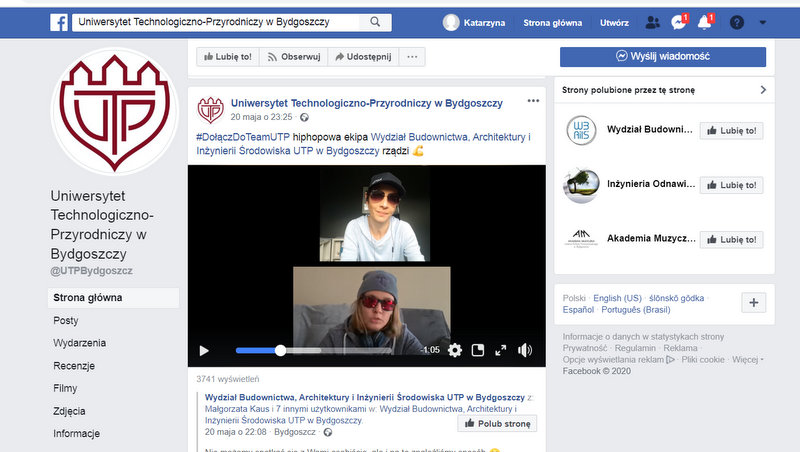This screenshot has width=800, height=452.
Task: Expand Więcej footer dropdown
Action: 747,360
